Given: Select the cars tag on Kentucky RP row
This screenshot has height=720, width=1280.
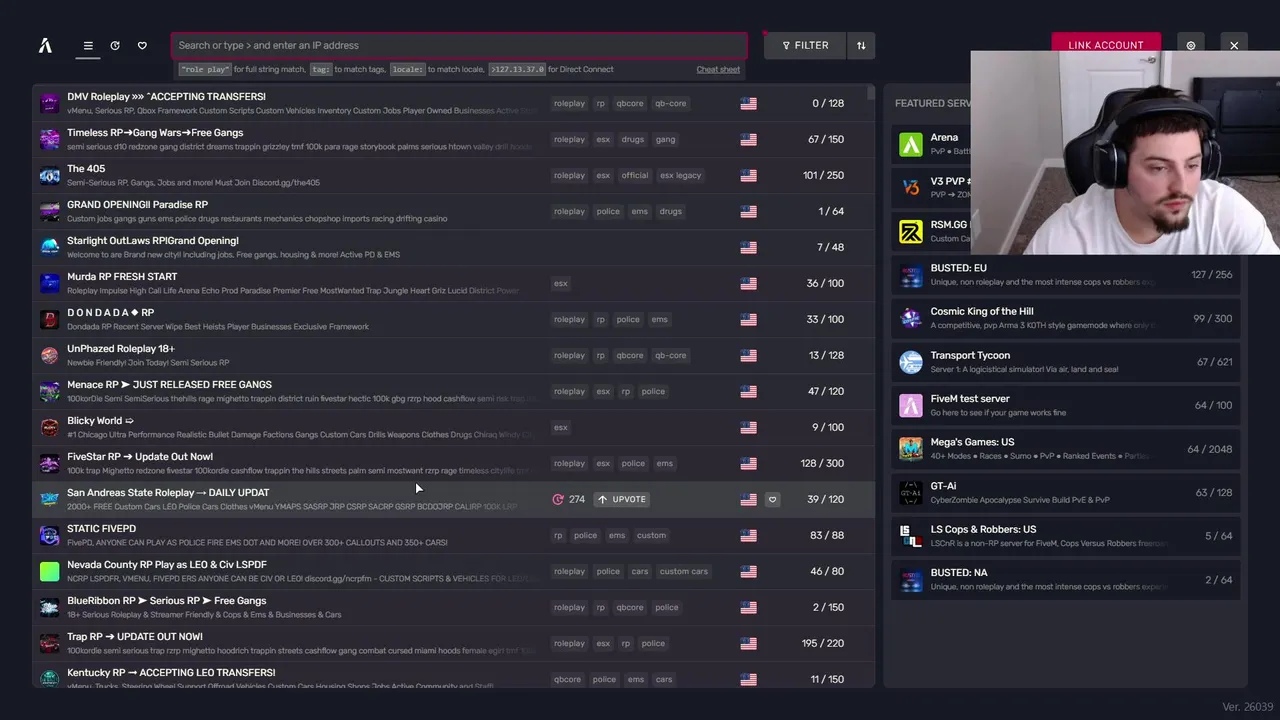Looking at the screenshot, I should 664,679.
